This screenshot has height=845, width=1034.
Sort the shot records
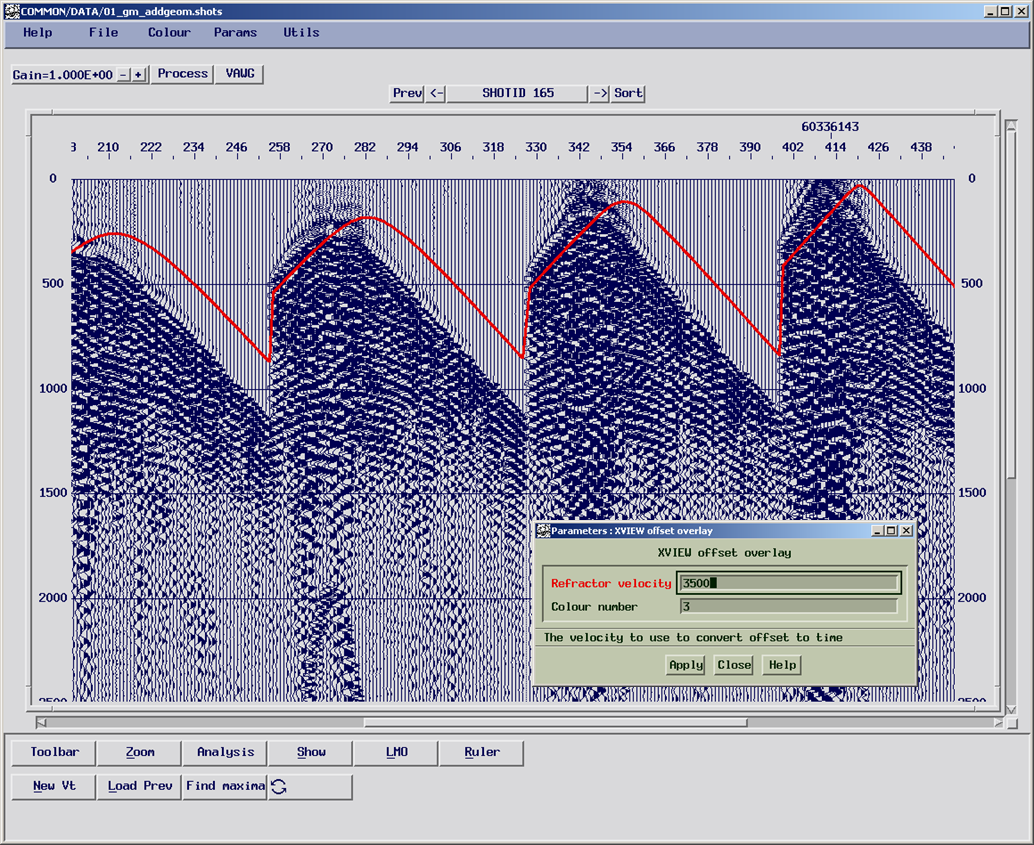tap(627, 93)
